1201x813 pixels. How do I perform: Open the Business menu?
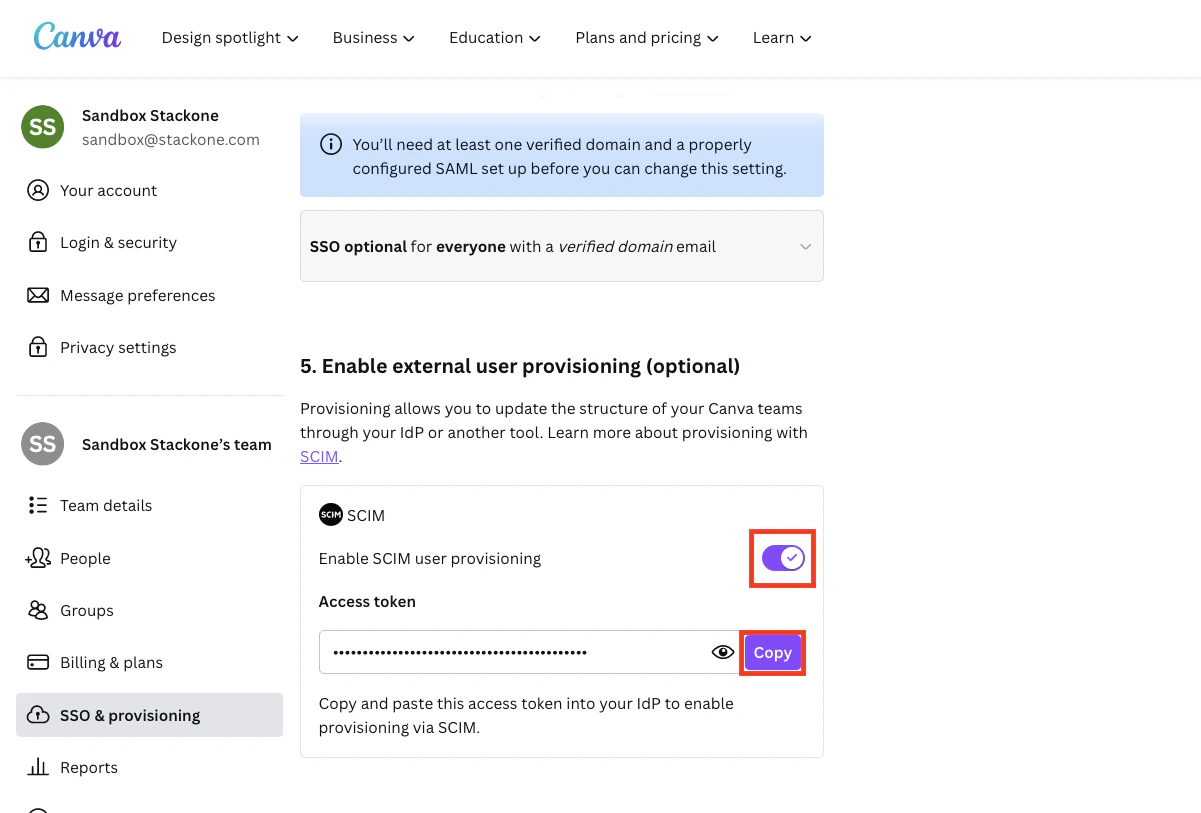tap(373, 38)
